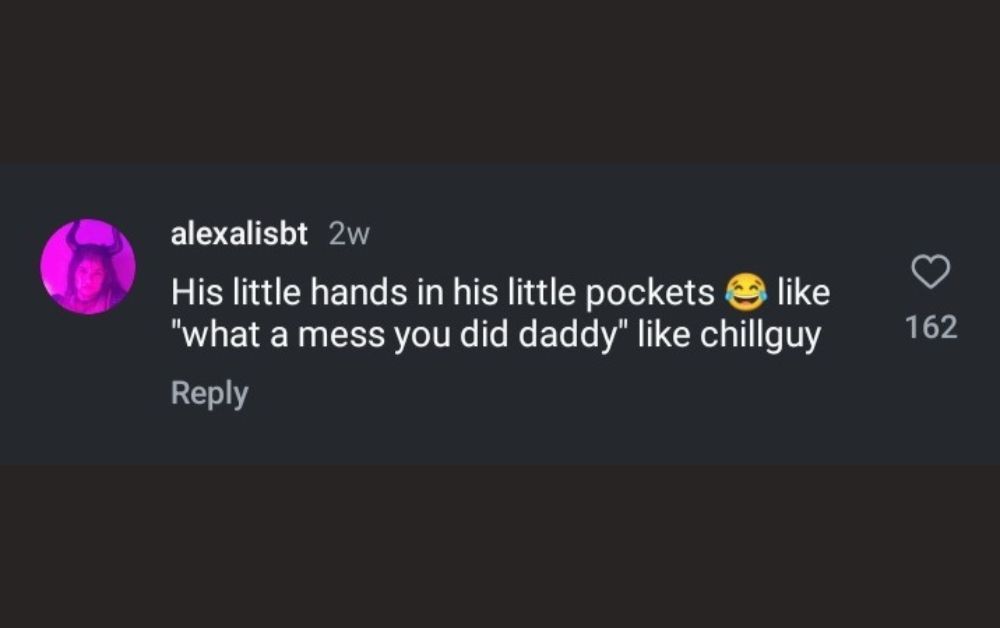View who liked via the 162 number
Screen dimensions: 1000x628
coord(931,327)
